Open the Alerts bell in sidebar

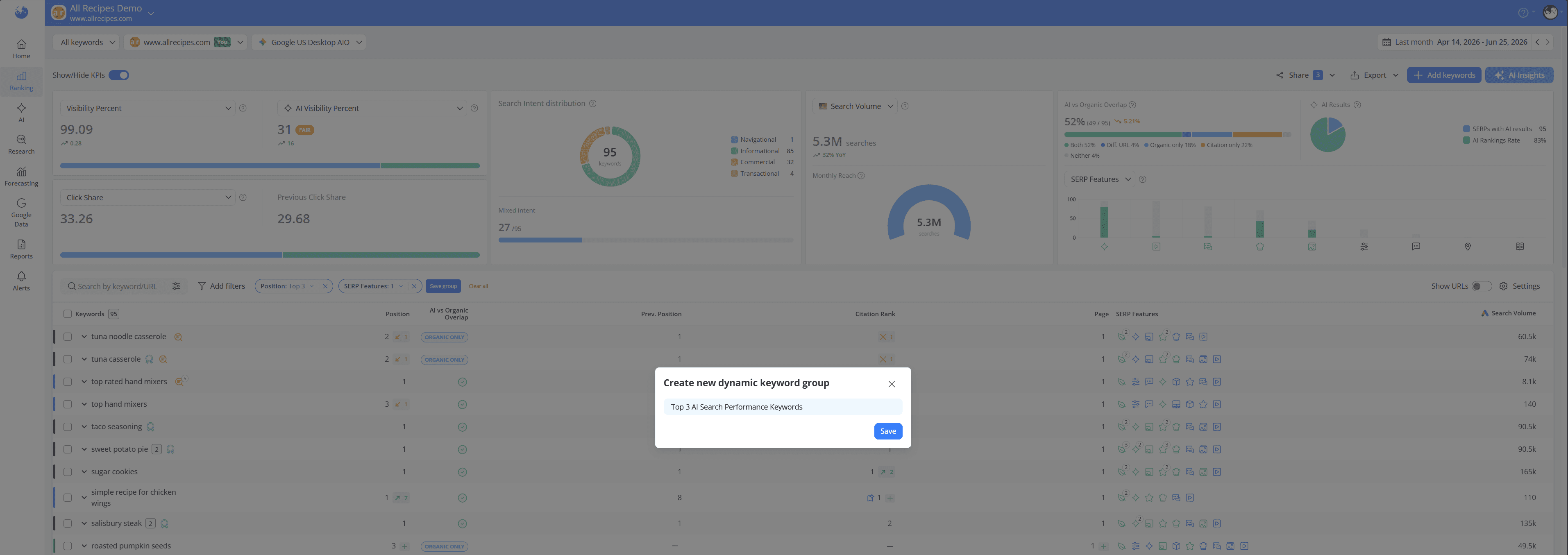(x=21, y=281)
